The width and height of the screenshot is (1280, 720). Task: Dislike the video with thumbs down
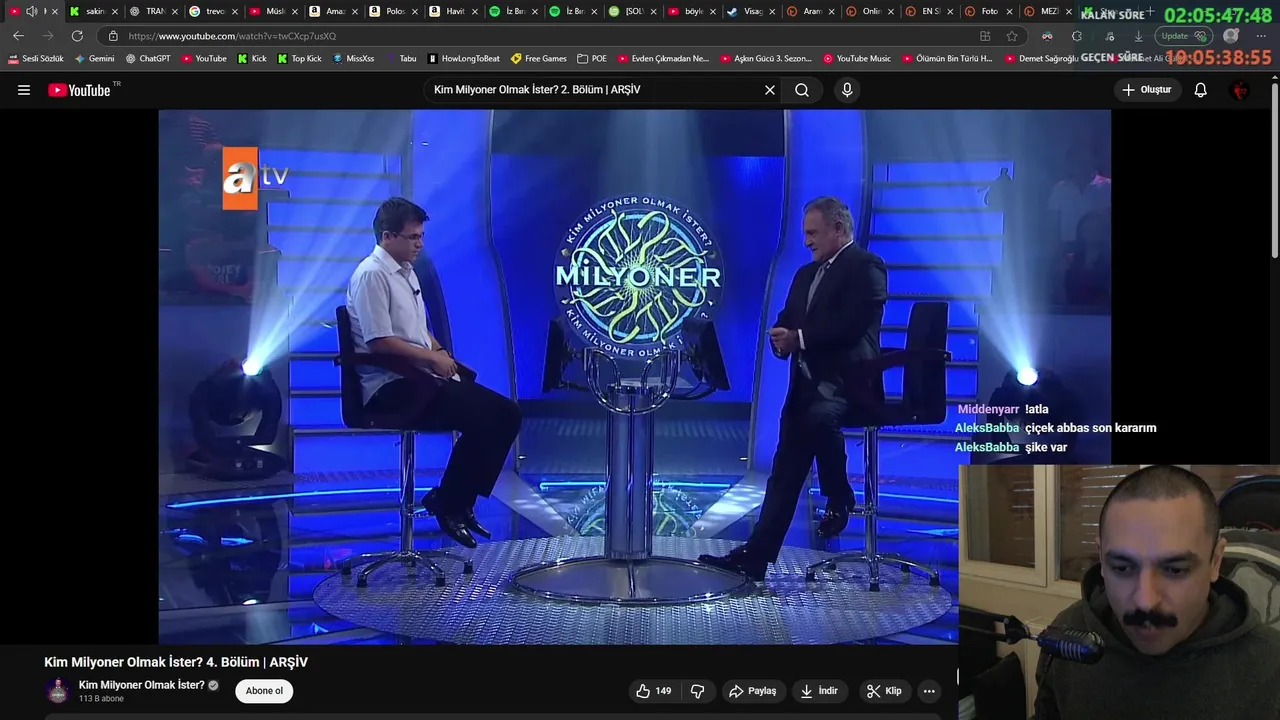698,691
